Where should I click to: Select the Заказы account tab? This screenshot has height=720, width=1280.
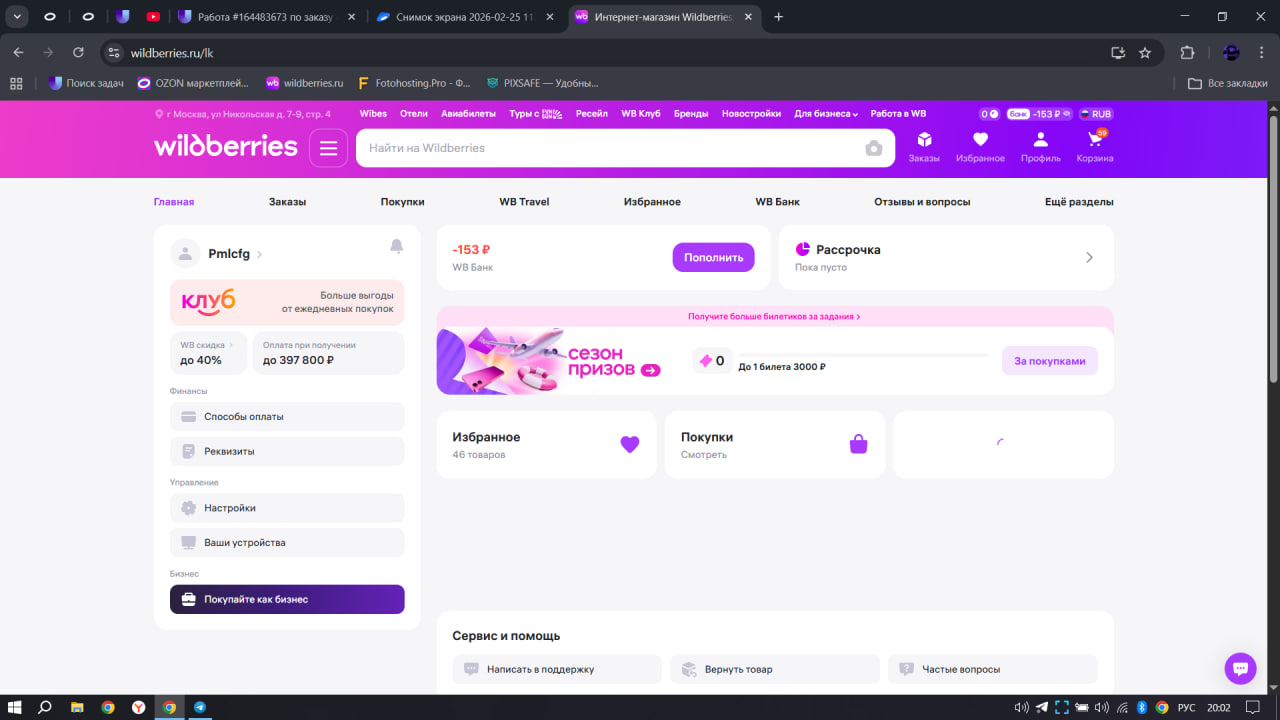click(x=287, y=202)
